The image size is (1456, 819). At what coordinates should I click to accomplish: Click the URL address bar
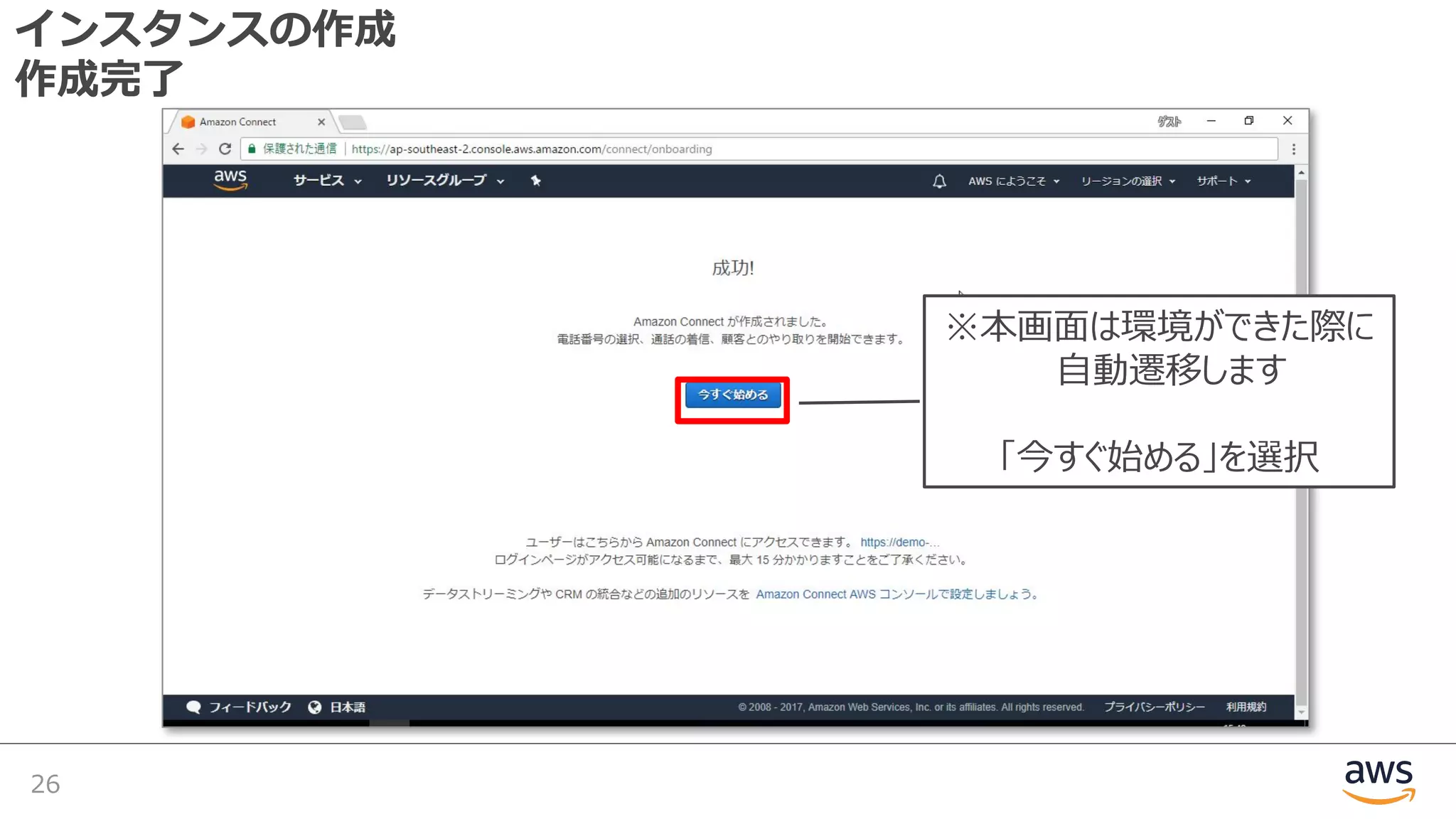click(759, 149)
